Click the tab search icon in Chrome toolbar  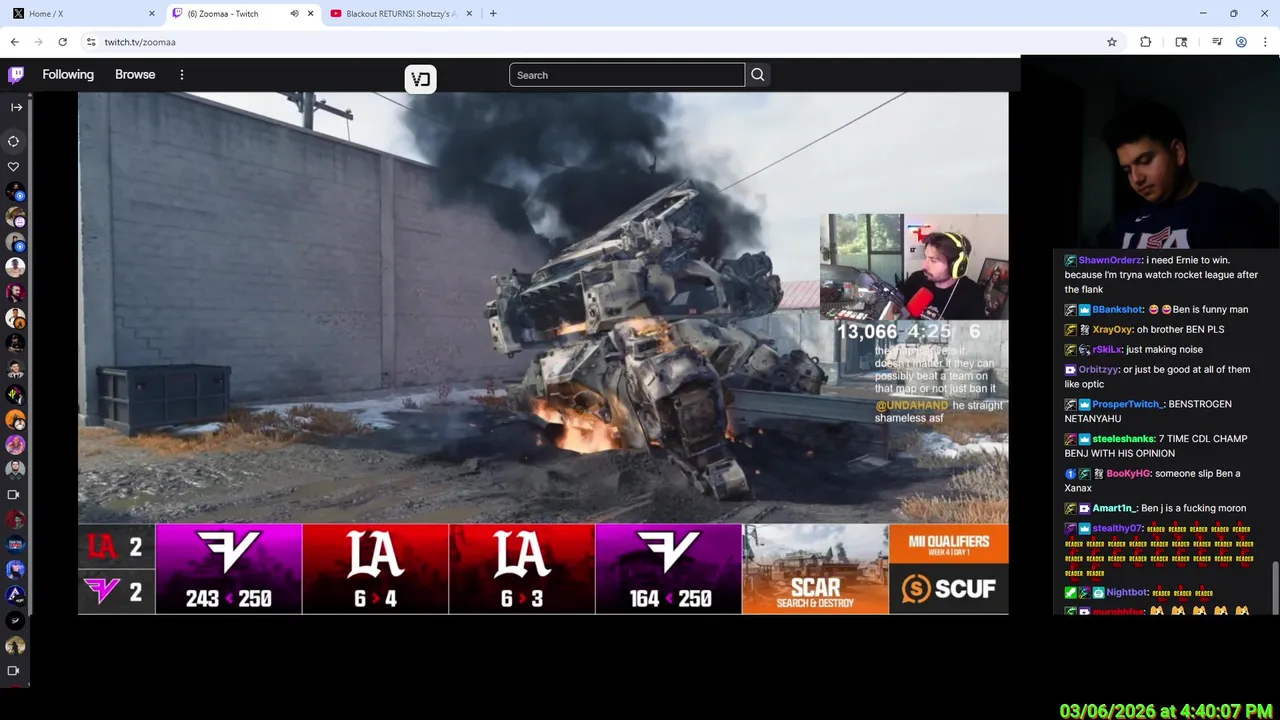click(x=1181, y=42)
